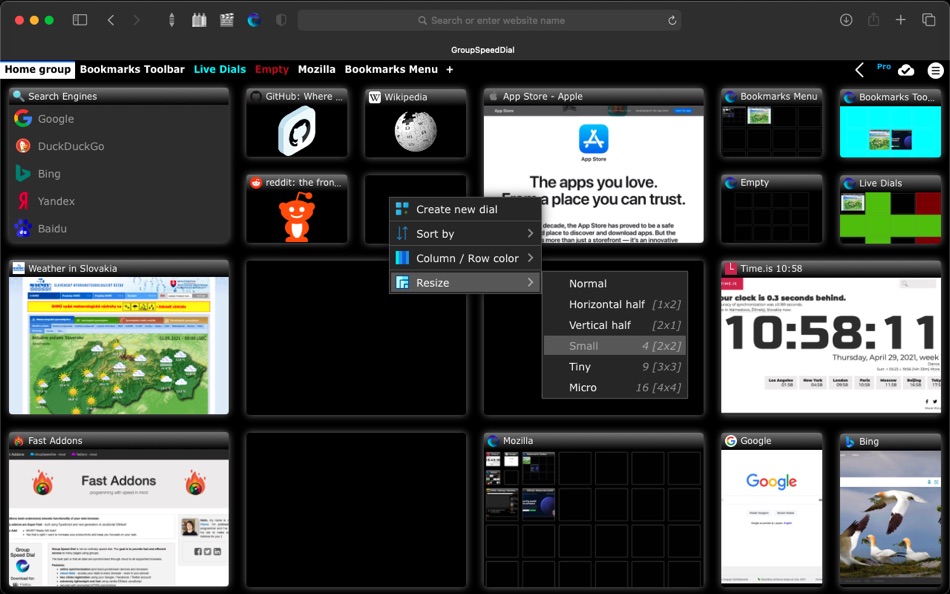Choose Create new dial from context menu
The height and width of the screenshot is (594, 950).
point(465,209)
